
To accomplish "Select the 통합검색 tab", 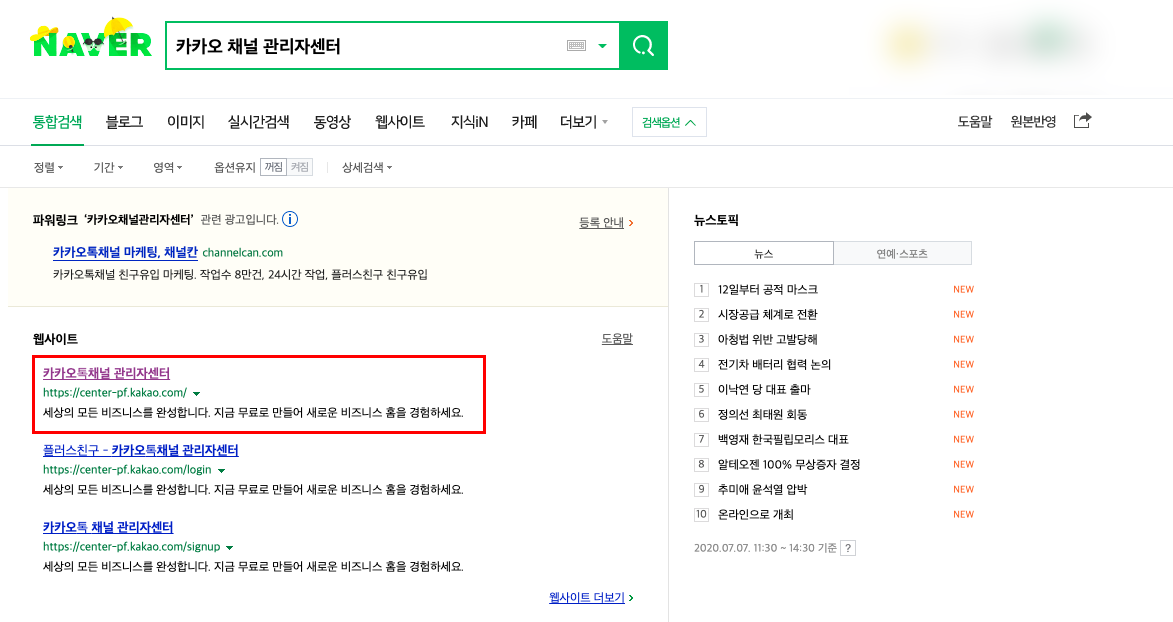I will click(58, 121).
